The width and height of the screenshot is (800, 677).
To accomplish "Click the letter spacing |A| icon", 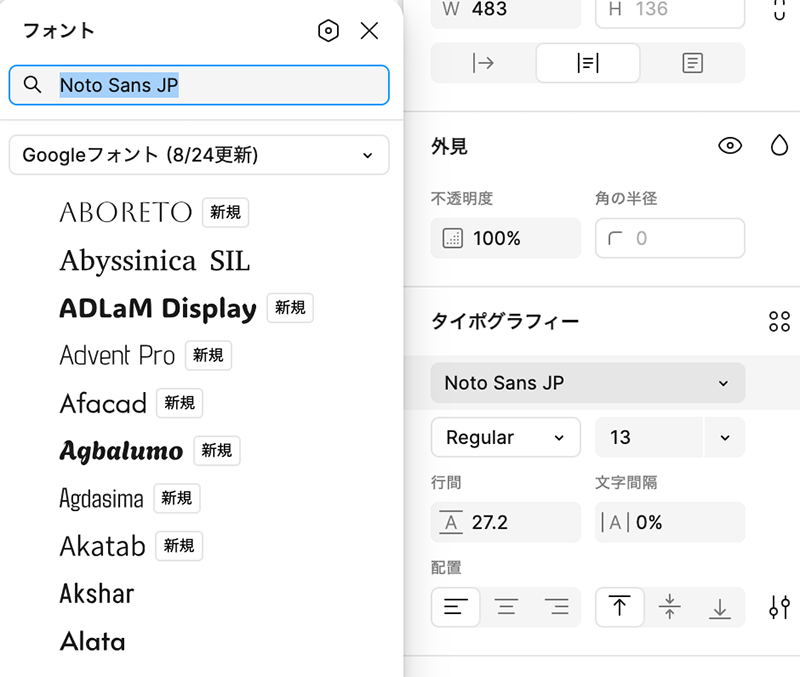I will [615, 522].
